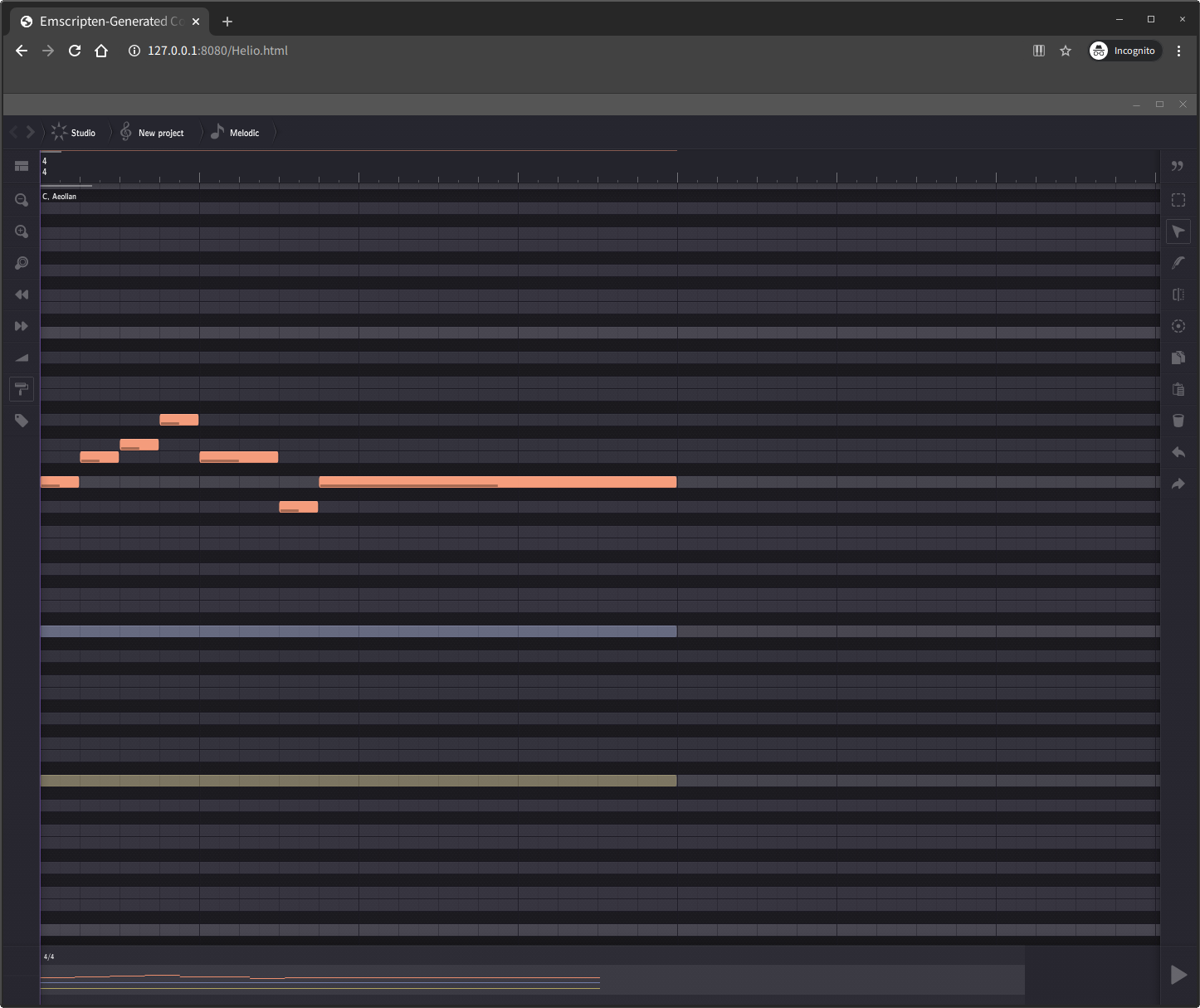Screen dimensions: 1200x1008
Task: Click the 4/4 time signature marker
Action: (x=45, y=167)
